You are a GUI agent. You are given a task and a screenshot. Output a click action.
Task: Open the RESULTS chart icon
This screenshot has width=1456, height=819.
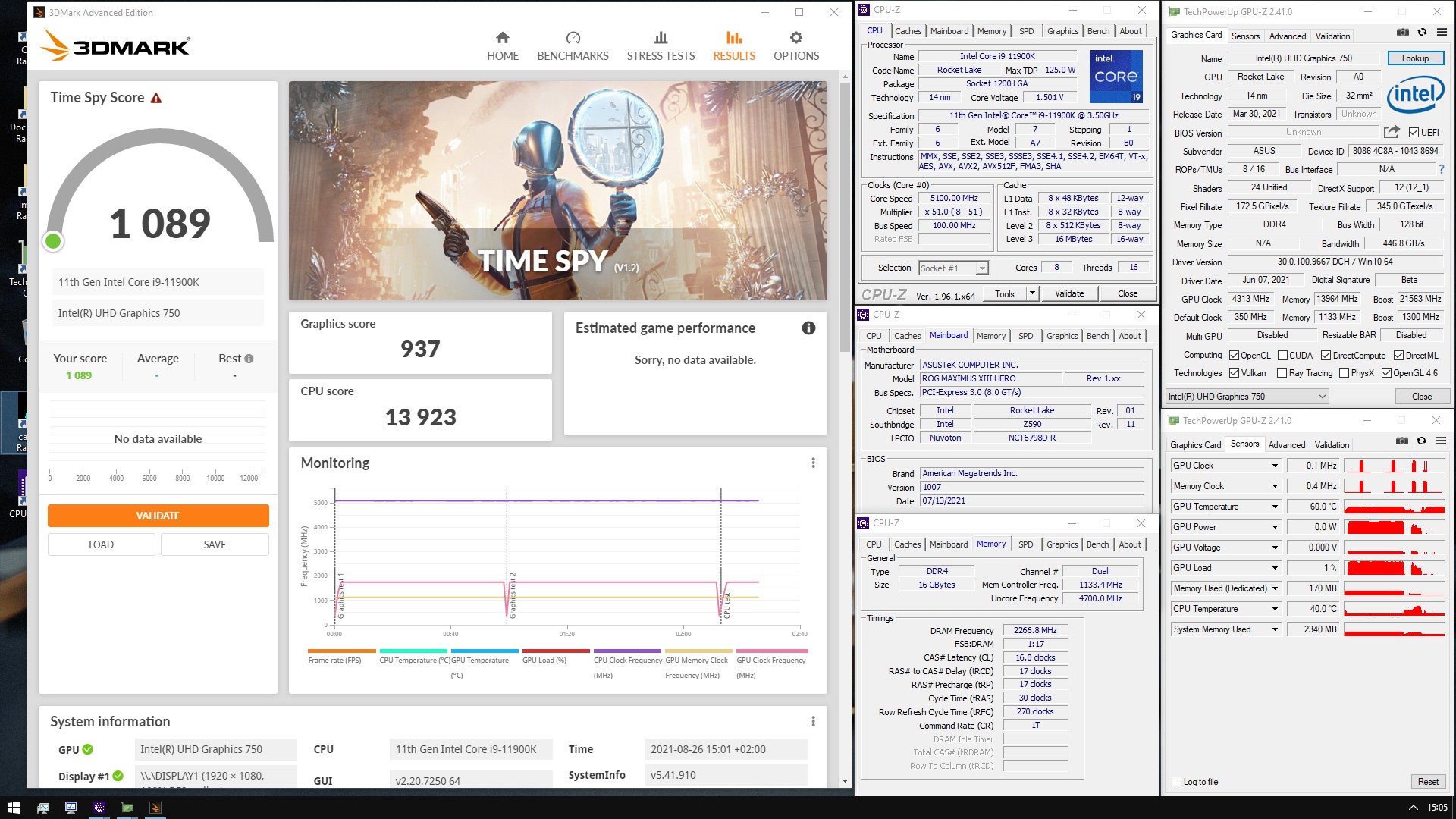(x=733, y=37)
